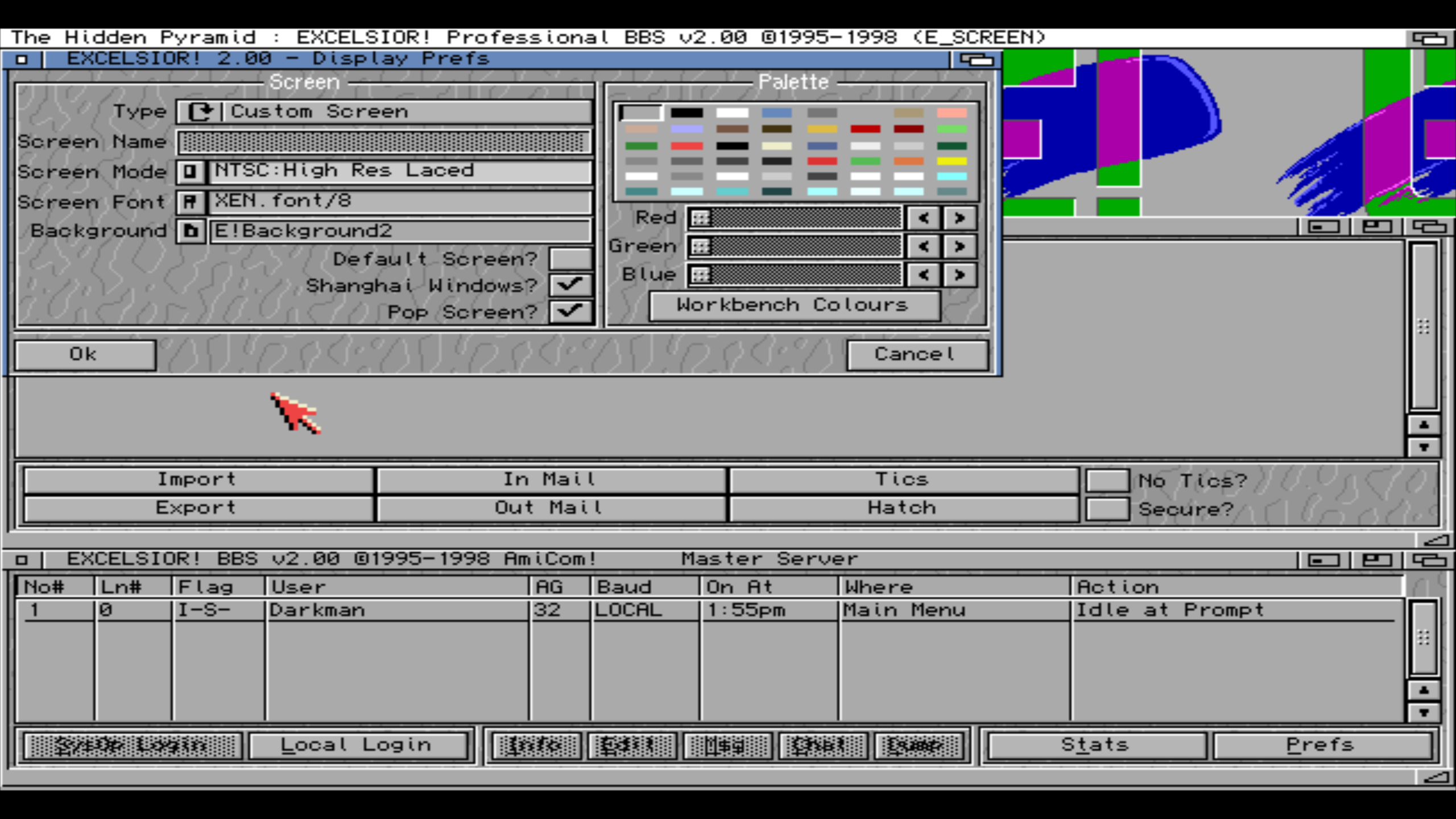
Task: Cancel the Display Prefs dialog
Action: 916,355
